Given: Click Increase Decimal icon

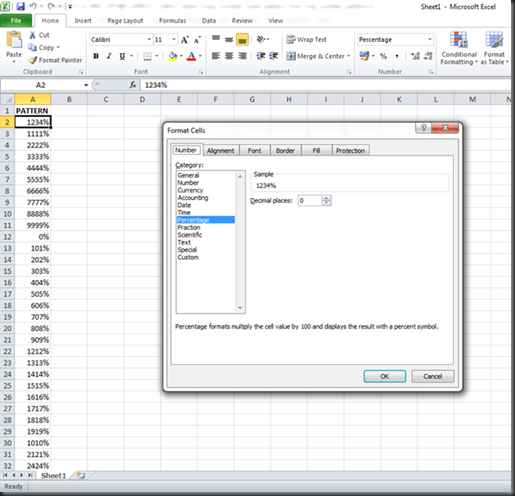Looking at the screenshot, I should click(415, 56).
